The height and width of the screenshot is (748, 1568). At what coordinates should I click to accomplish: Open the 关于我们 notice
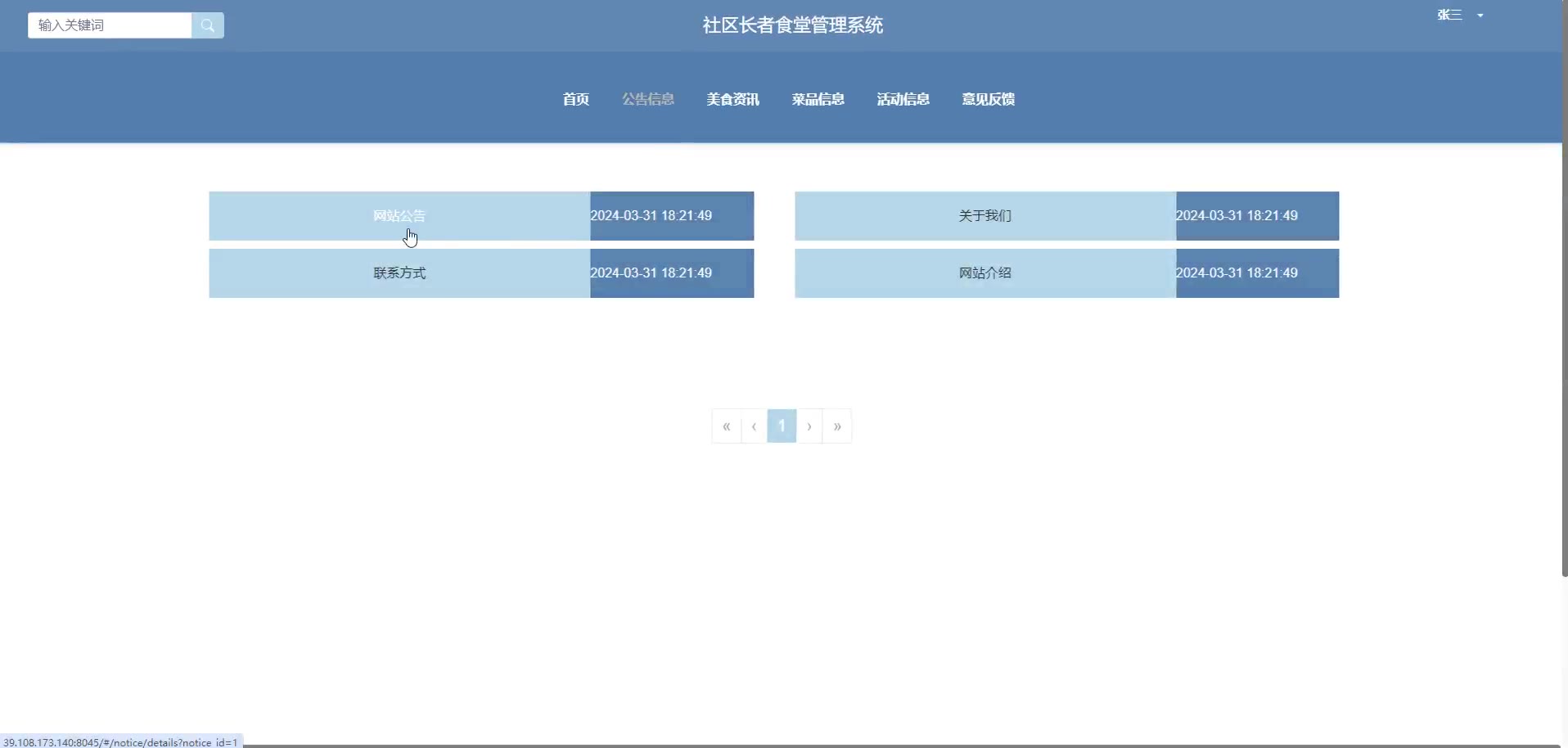(x=985, y=216)
